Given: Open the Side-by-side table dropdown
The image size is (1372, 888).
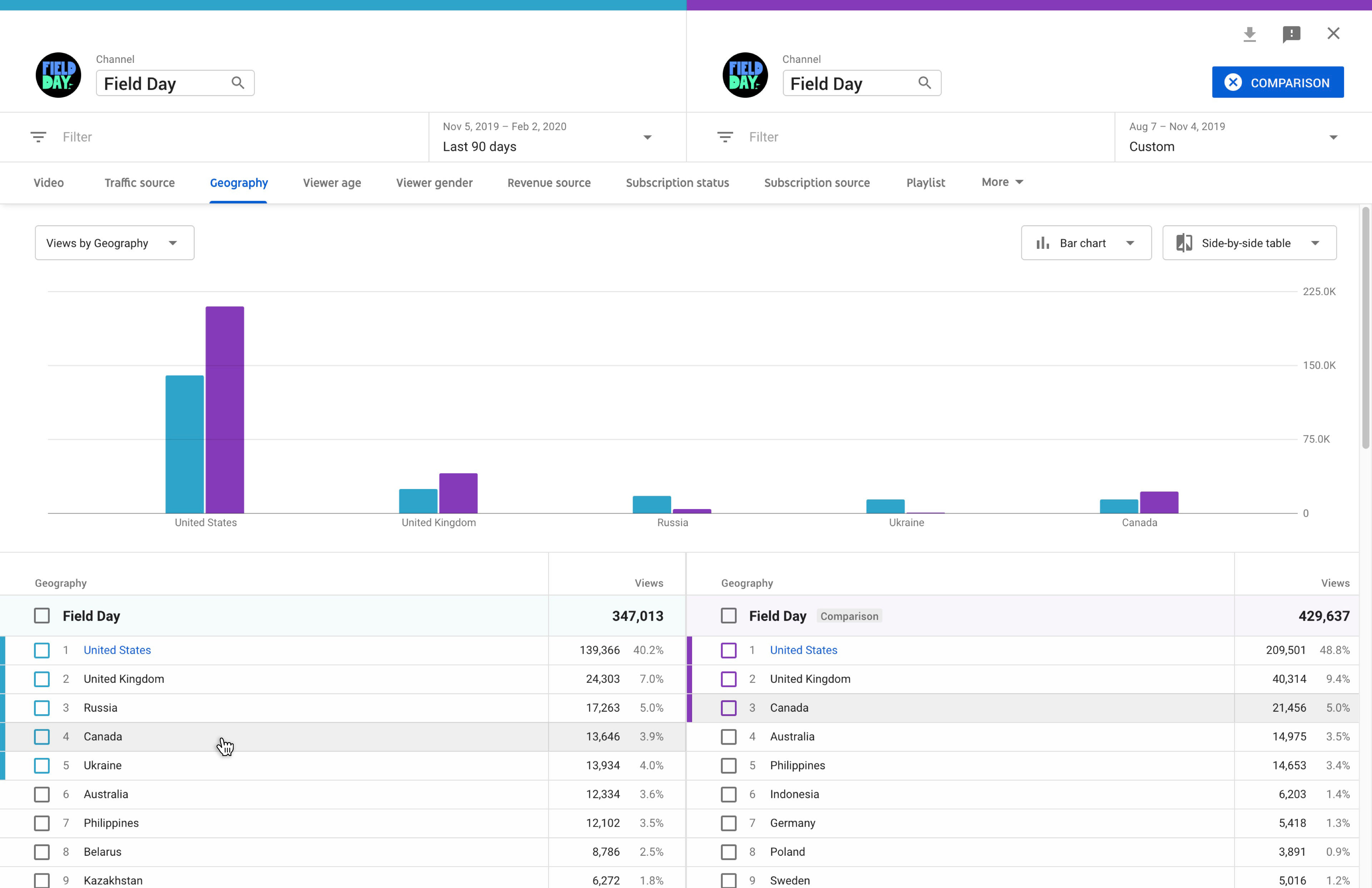Looking at the screenshot, I should tap(1249, 243).
